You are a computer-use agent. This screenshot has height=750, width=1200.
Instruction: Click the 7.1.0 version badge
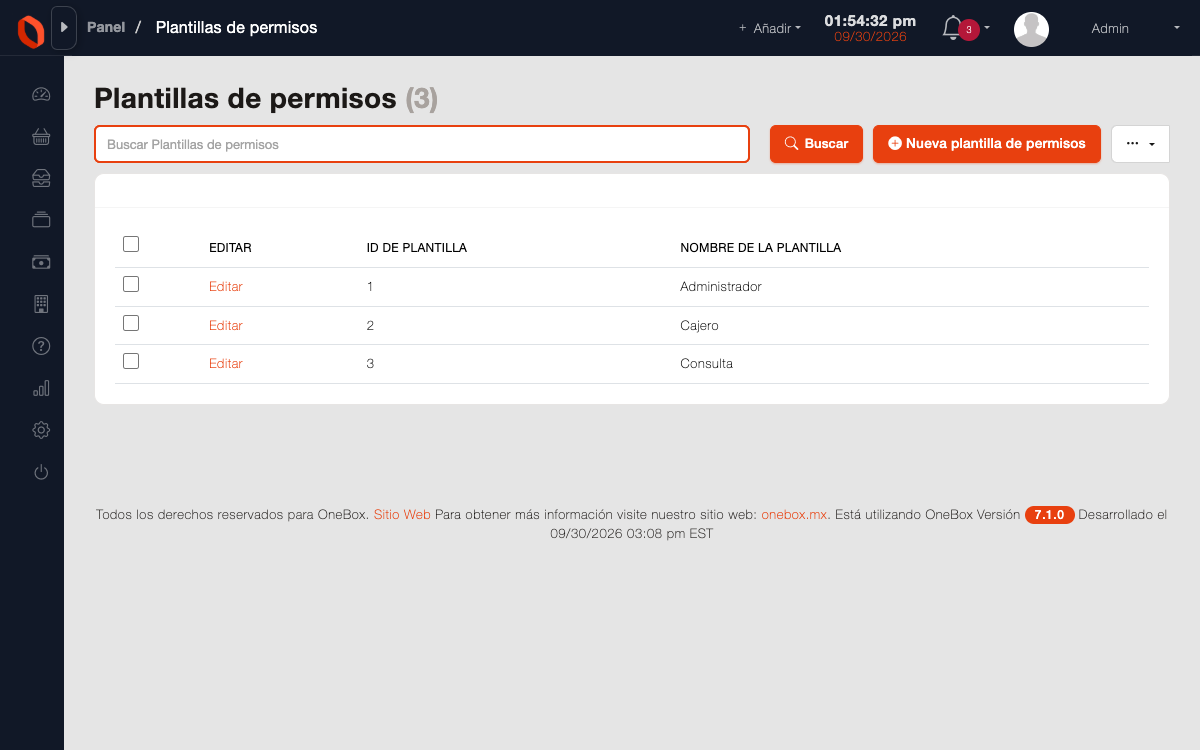click(x=1050, y=515)
